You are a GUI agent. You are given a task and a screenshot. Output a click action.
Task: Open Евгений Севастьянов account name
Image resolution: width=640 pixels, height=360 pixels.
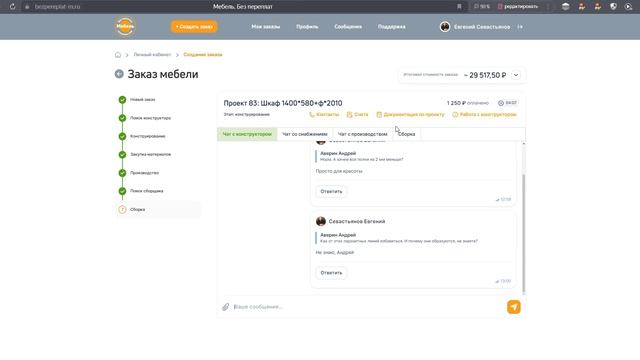click(482, 27)
